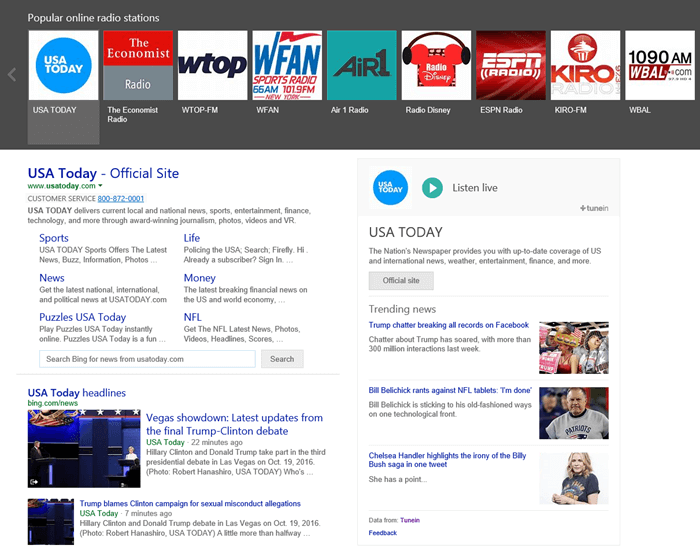Screen dimensions: 700x549
Task: Open the Puzzles USA Today sitelink
Action: click(x=83, y=317)
